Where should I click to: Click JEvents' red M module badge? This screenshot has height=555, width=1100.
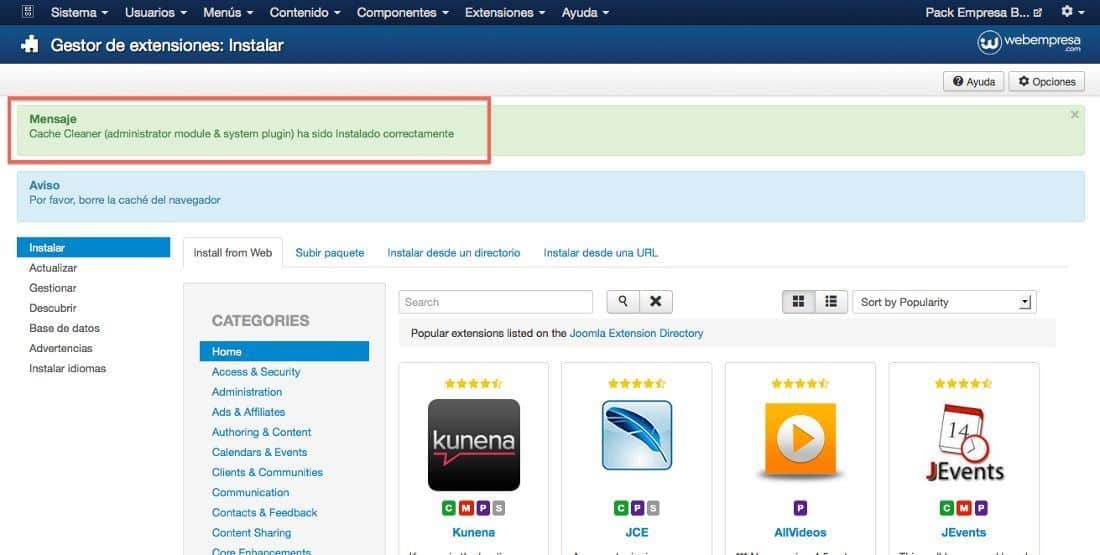(x=964, y=508)
